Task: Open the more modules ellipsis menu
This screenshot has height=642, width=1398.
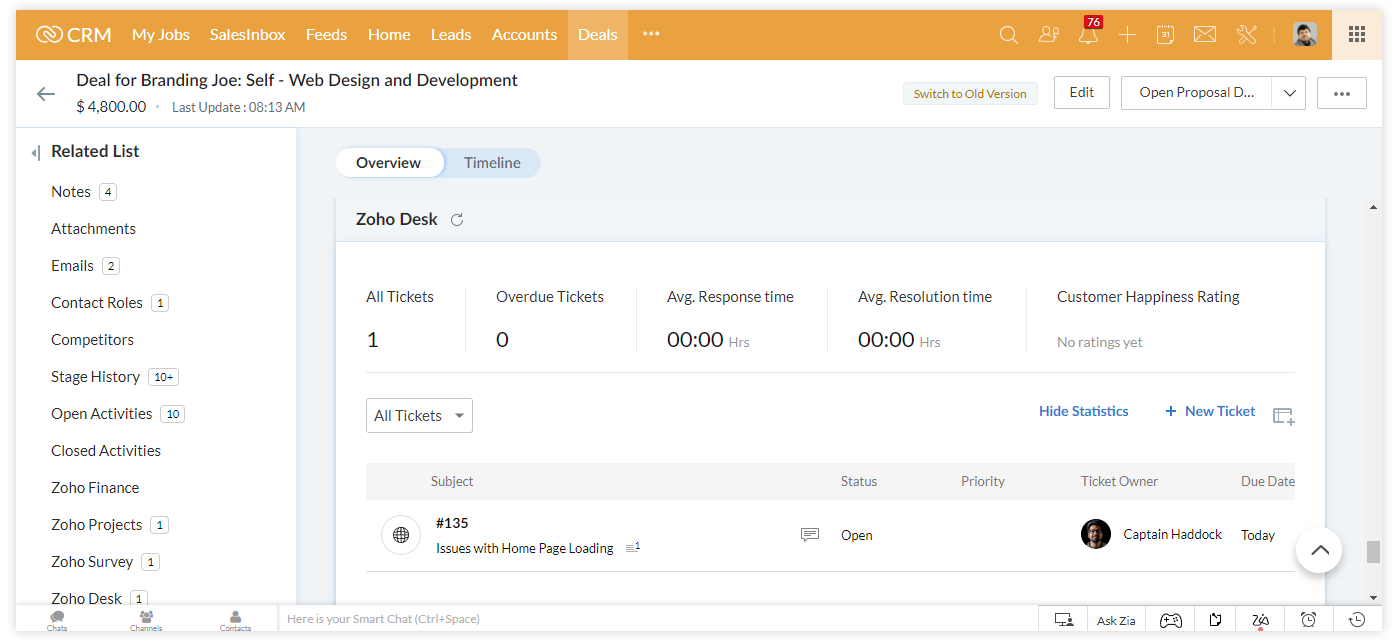Action: (x=651, y=34)
